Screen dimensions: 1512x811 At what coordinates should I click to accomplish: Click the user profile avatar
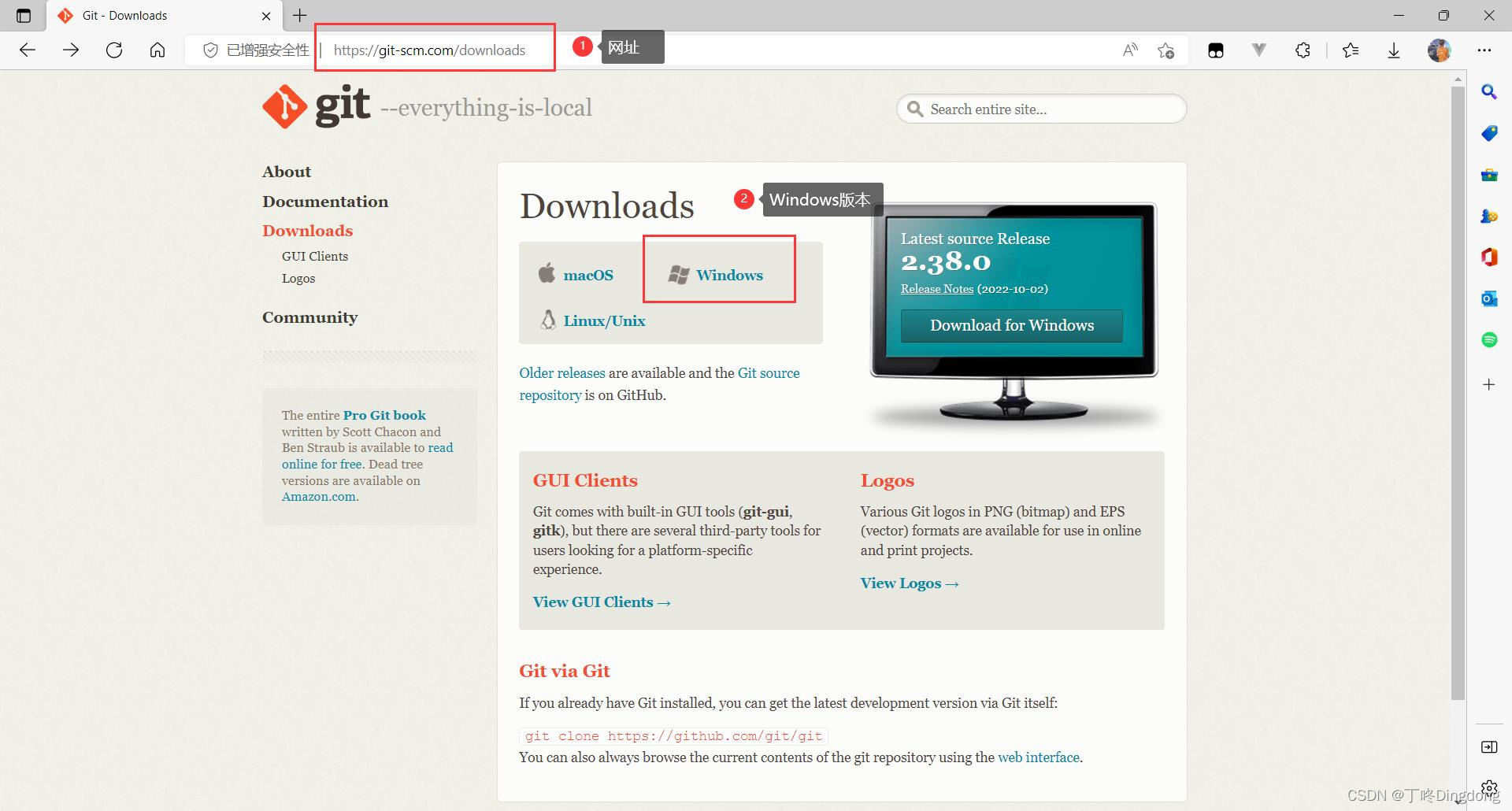(1439, 50)
